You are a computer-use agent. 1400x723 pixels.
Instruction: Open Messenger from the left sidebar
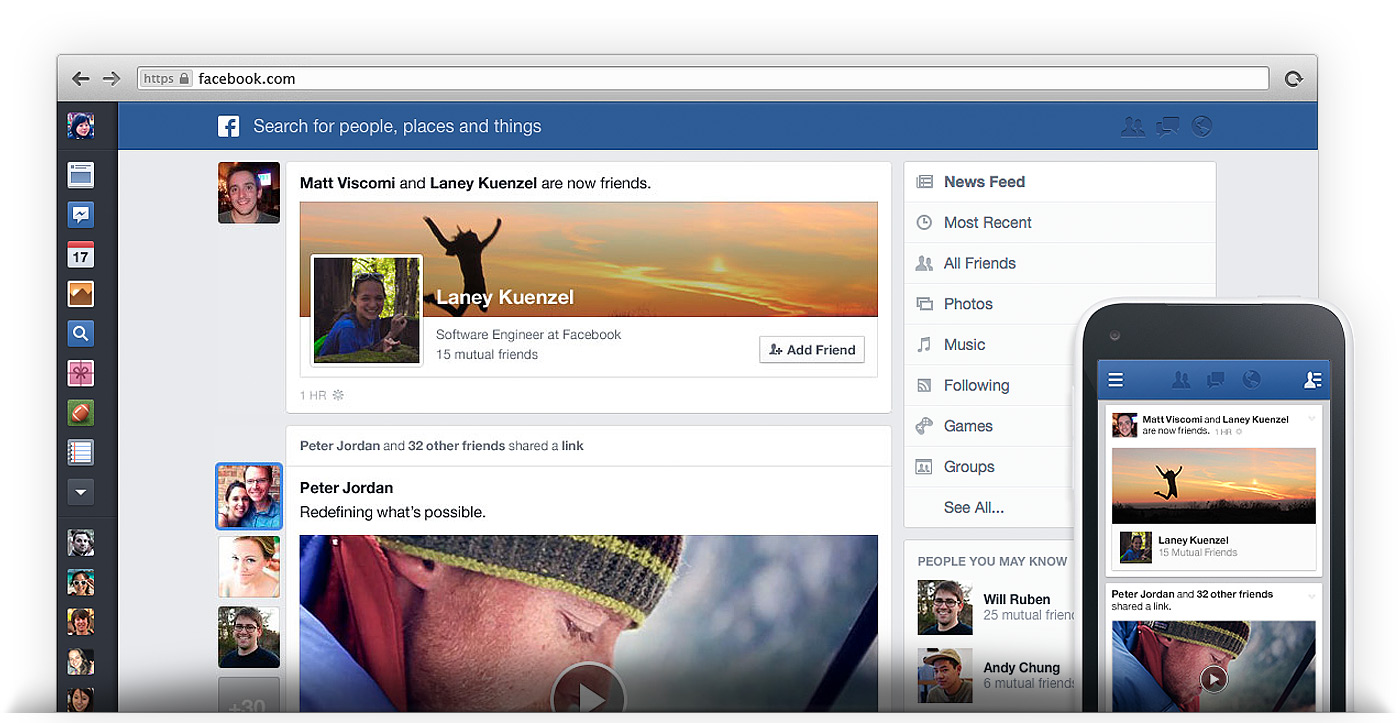81,214
